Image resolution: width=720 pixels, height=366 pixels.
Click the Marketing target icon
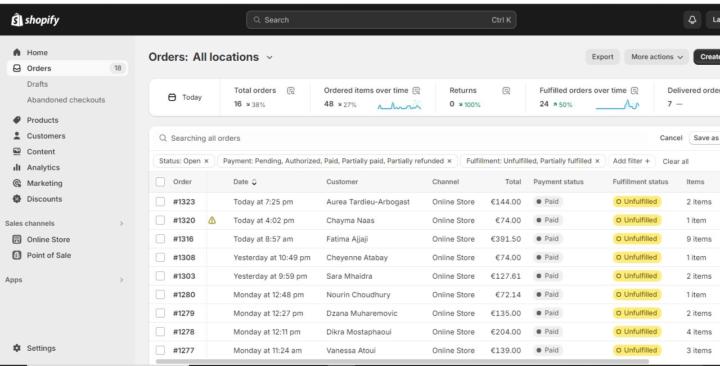coord(17,183)
